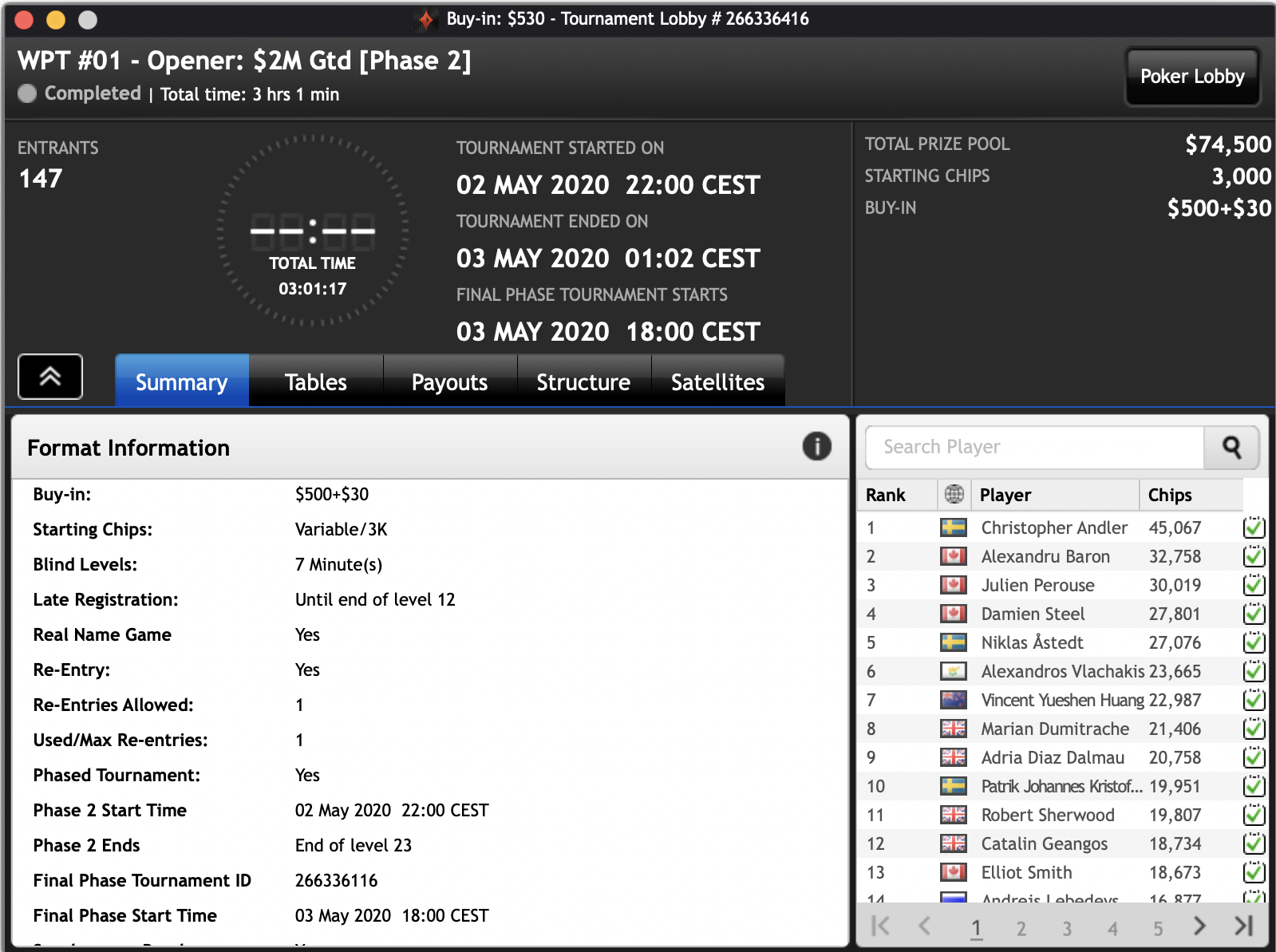Select the Satellites tab
The width and height of the screenshot is (1276, 952).
click(x=717, y=382)
